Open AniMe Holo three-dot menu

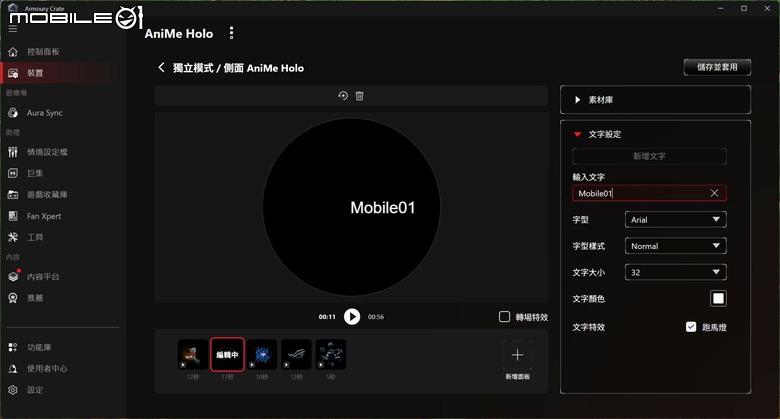point(231,33)
